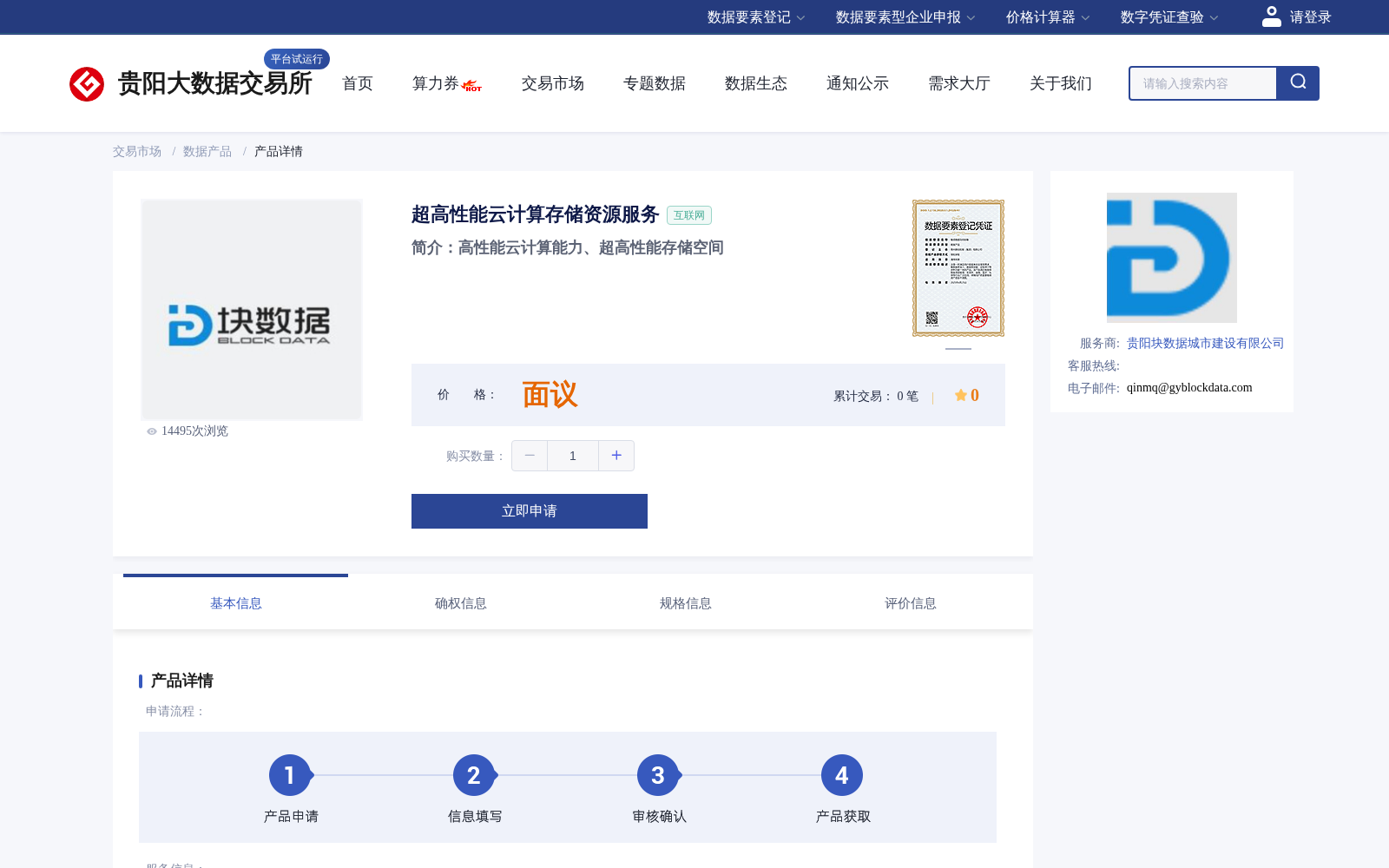1389x868 pixels.
Task: Switch to 规格信息 tab
Action: point(686,602)
